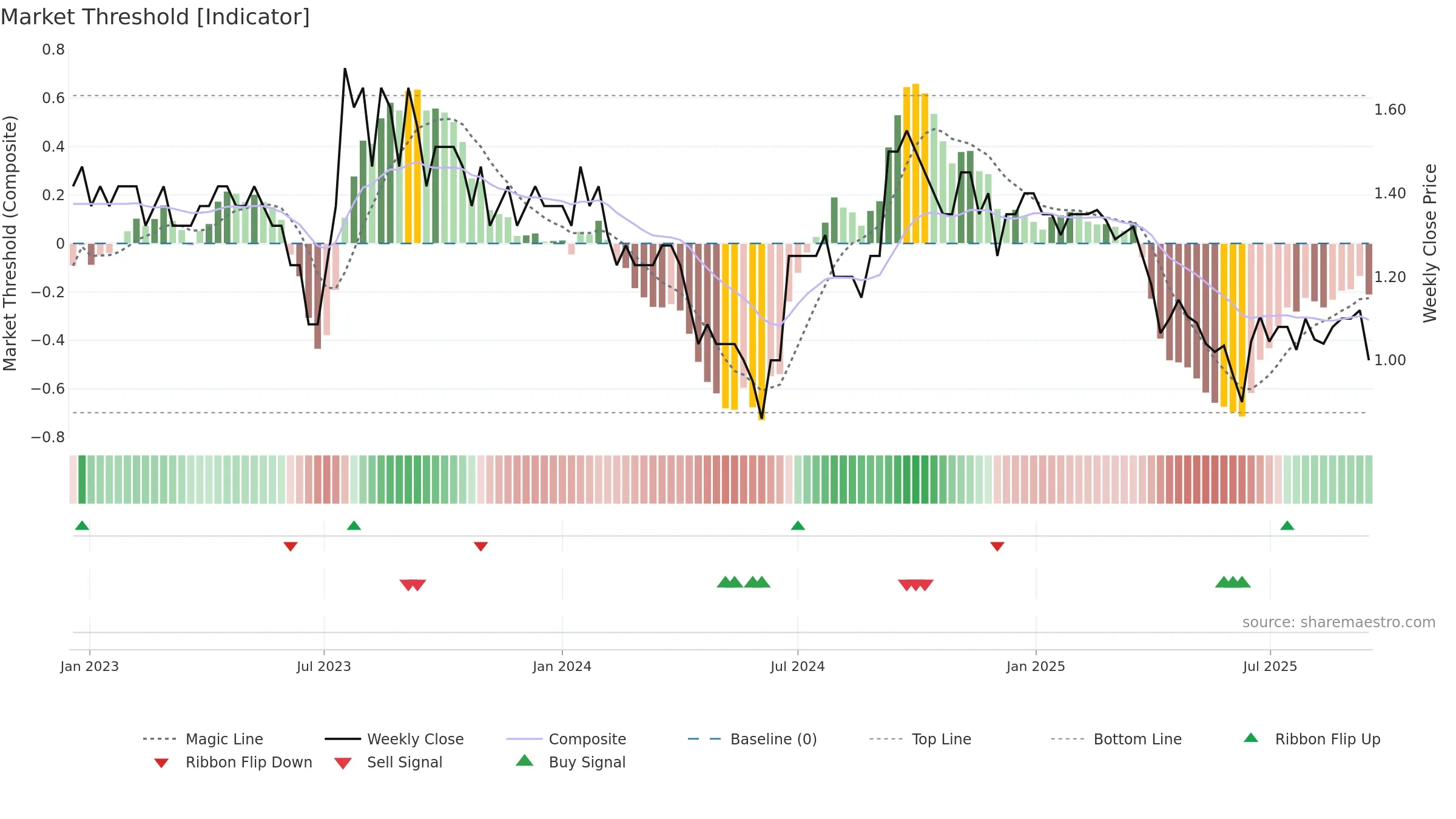Click the sharemaestro.com source text
Image resolution: width=1456 pixels, height=819 pixels.
click(1339, 622)
